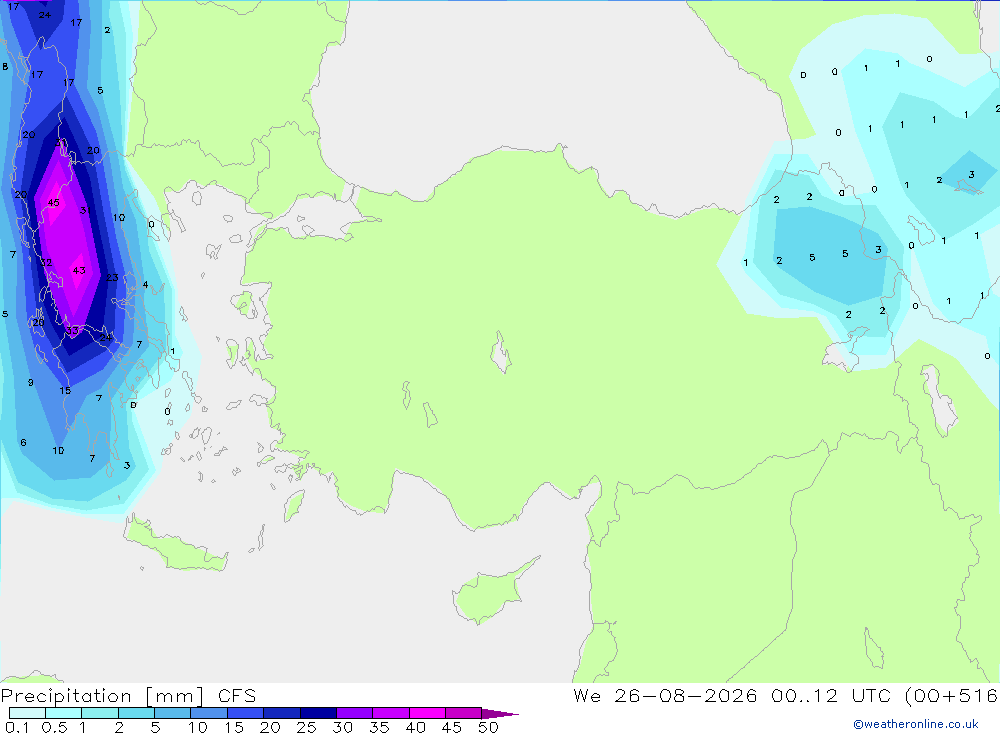Select the 1–2 mm legend color swatch
Screen dimensions: 1000x733
[x=100, y=713]
